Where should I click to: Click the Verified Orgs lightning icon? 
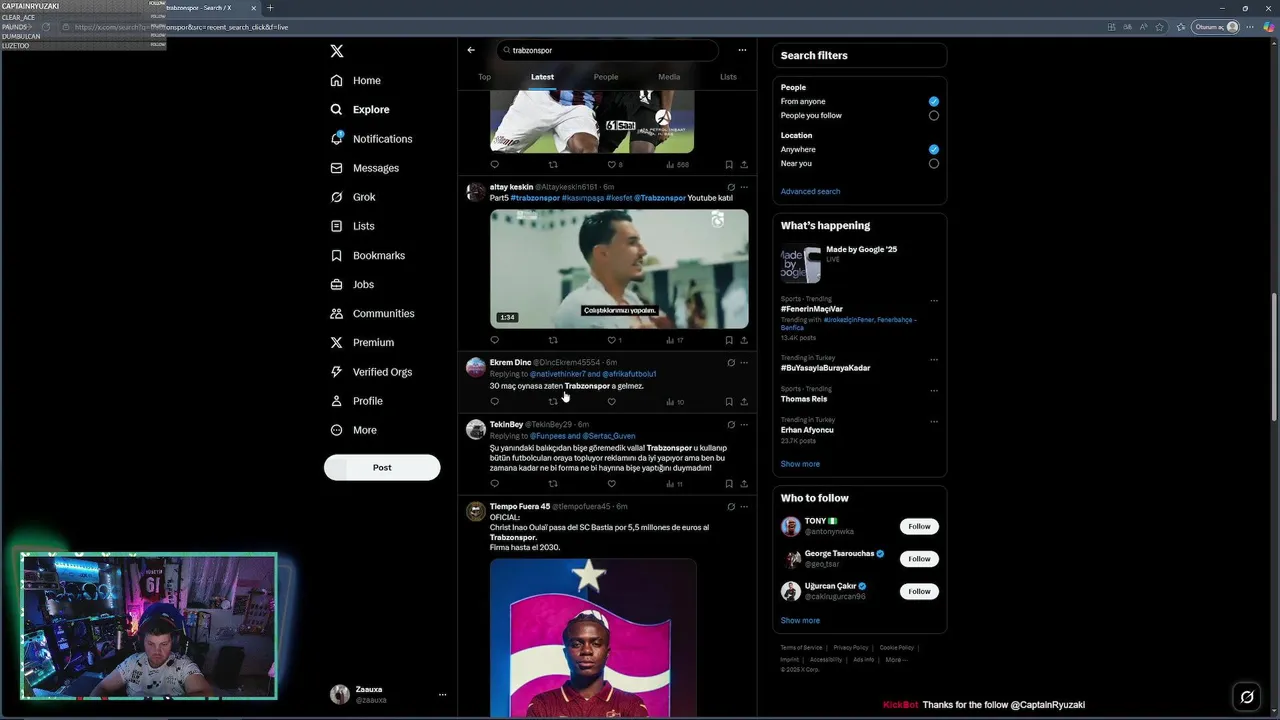click(x=337, y=371)
